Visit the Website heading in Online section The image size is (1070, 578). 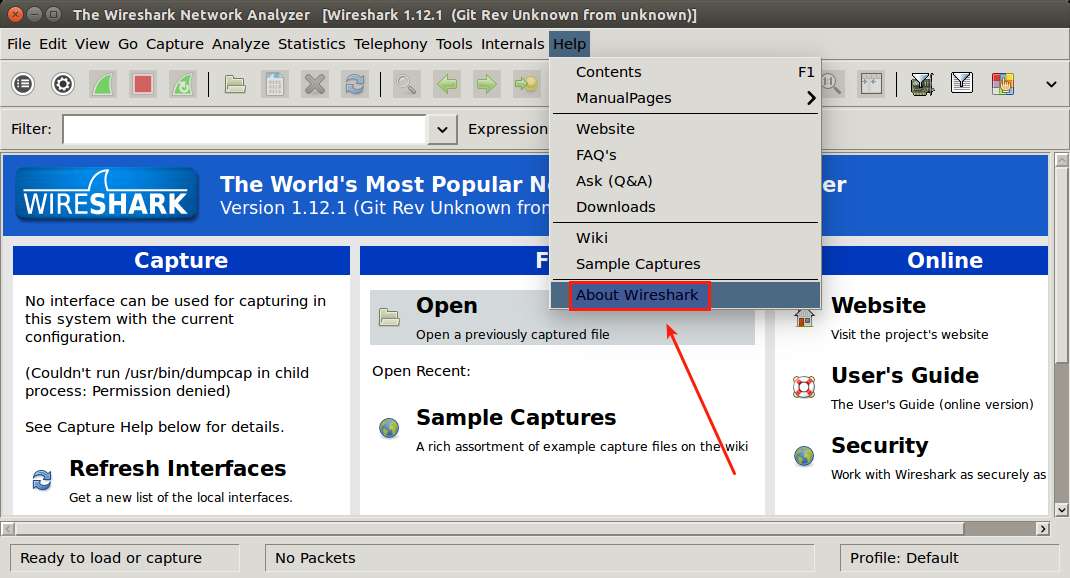[x=878, y=305]
